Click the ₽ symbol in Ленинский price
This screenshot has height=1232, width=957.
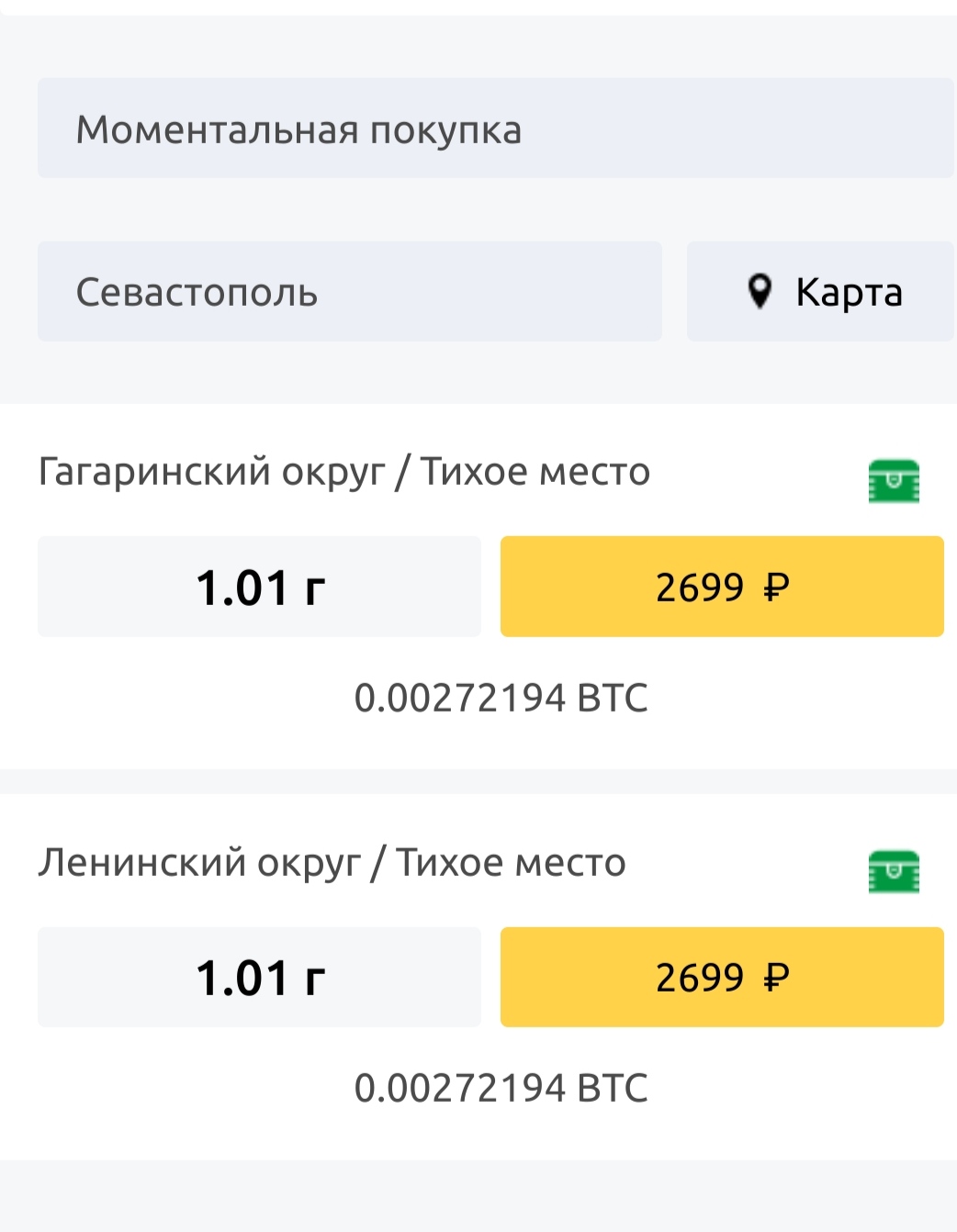pyautogui.click(x=776, y=978)
